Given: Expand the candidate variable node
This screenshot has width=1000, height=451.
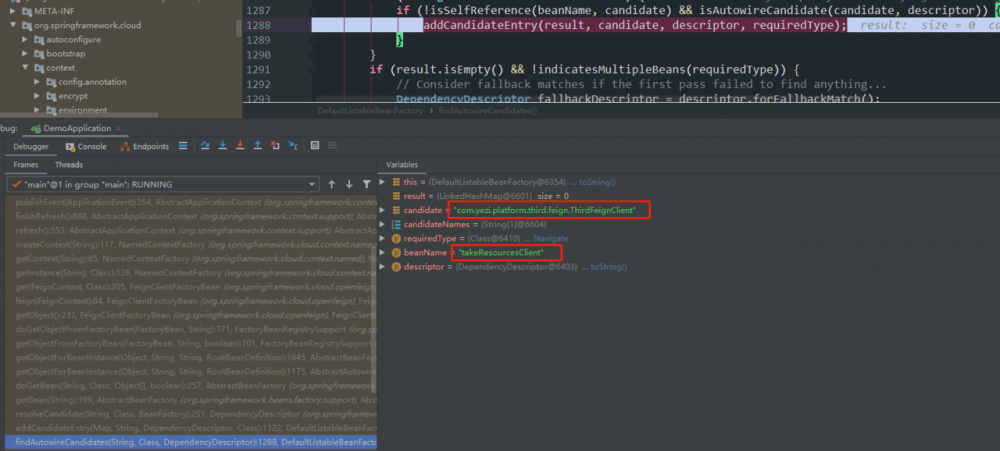Looking at the screenshot, I should pos(383,210).
